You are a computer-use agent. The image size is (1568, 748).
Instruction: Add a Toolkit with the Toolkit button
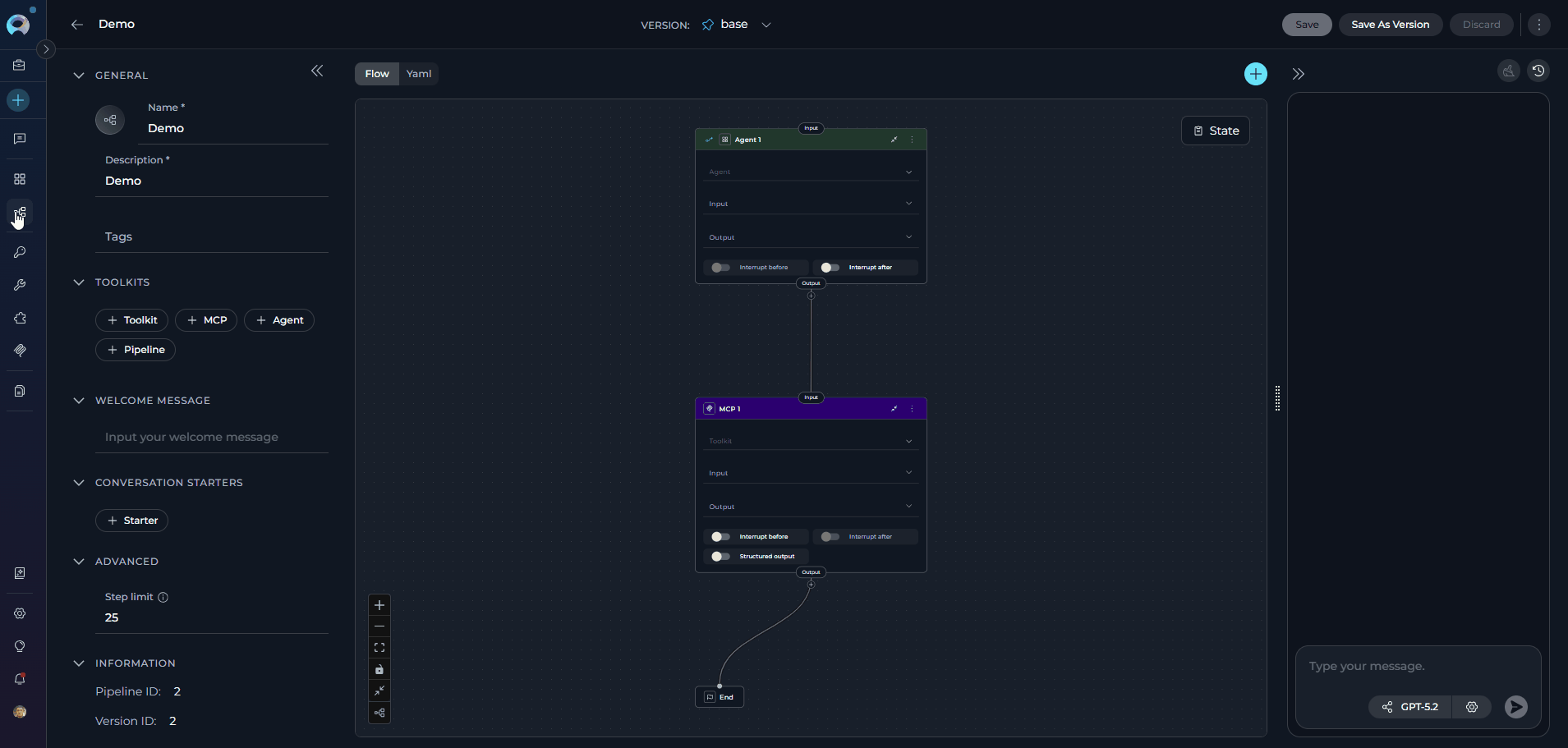tap(132, 320)
